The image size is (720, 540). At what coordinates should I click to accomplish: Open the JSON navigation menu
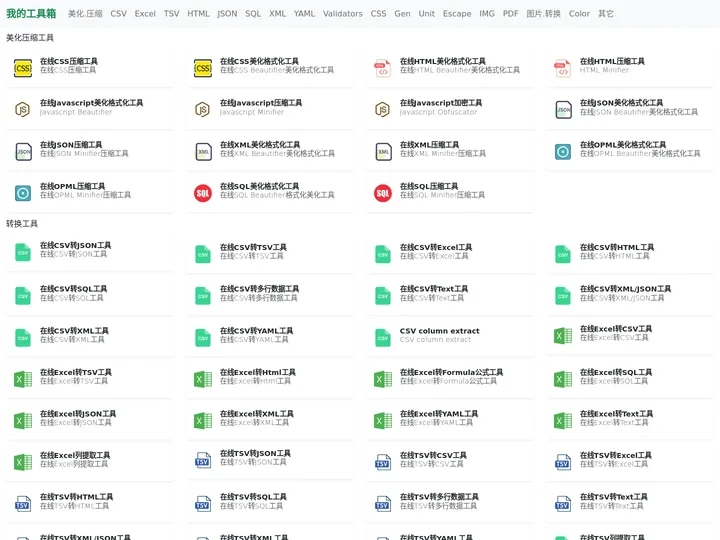click(227, 14)
